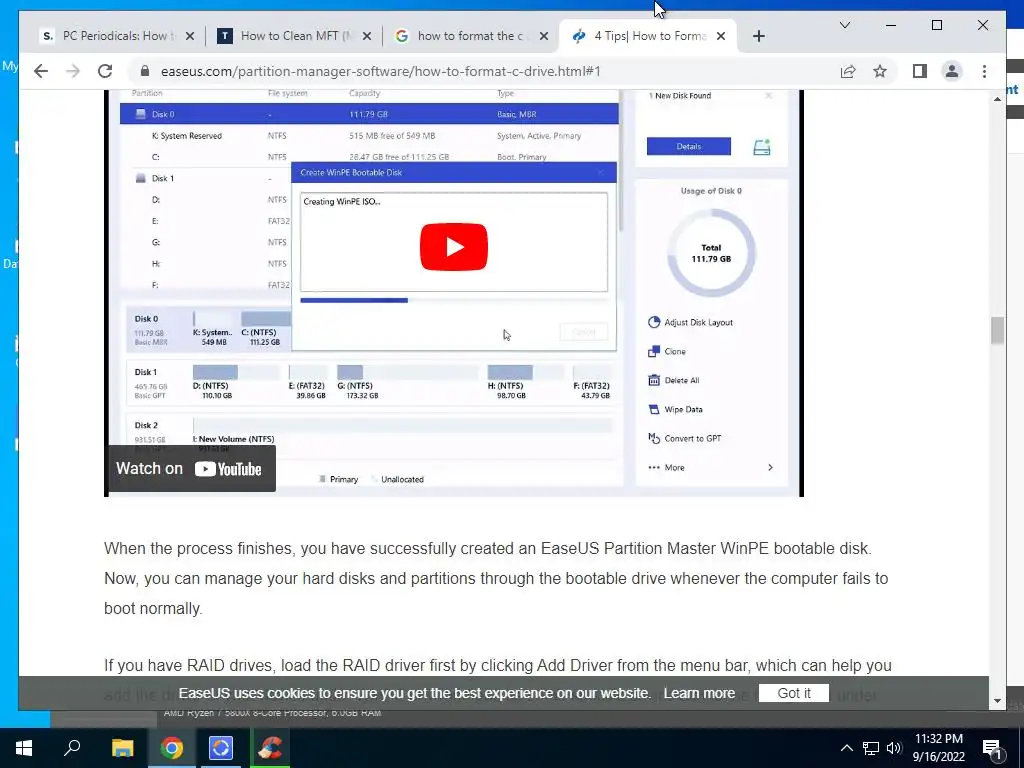The height and width of the screenshot is (768, 1024).
Task: Click the scrollbar up arrow
Action: [997, 99]
